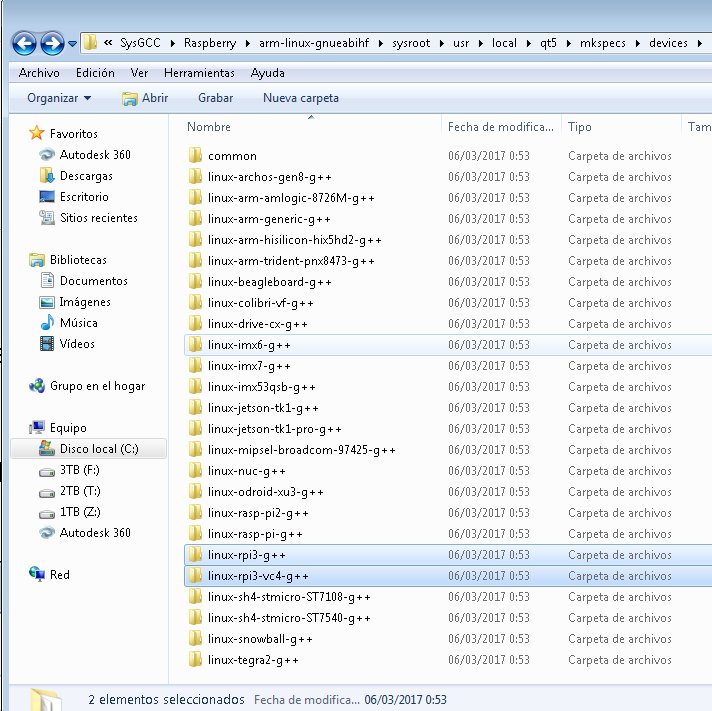Viewport: 712px width, 711px height.
Task: Click the mkspecs breadcrumb
Action: (x=603, y=43)
